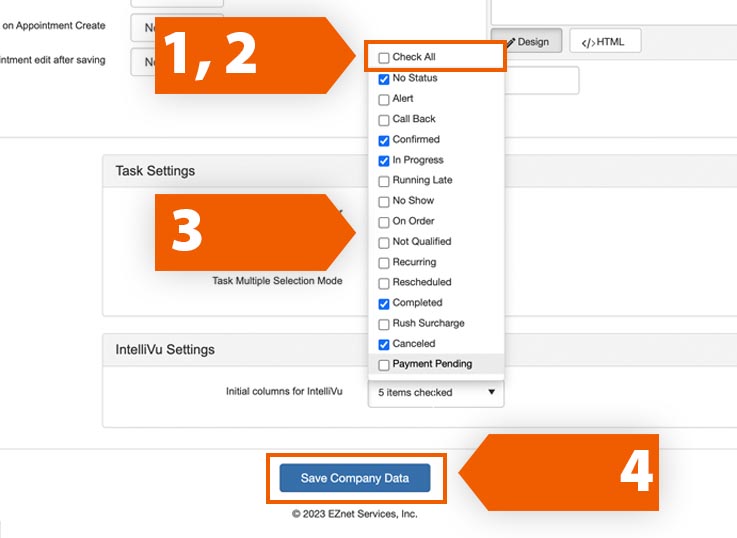Uncheck the Canceled checkbox
The height and width of the screenshot is (538, 737).
[x=384, y=344]
